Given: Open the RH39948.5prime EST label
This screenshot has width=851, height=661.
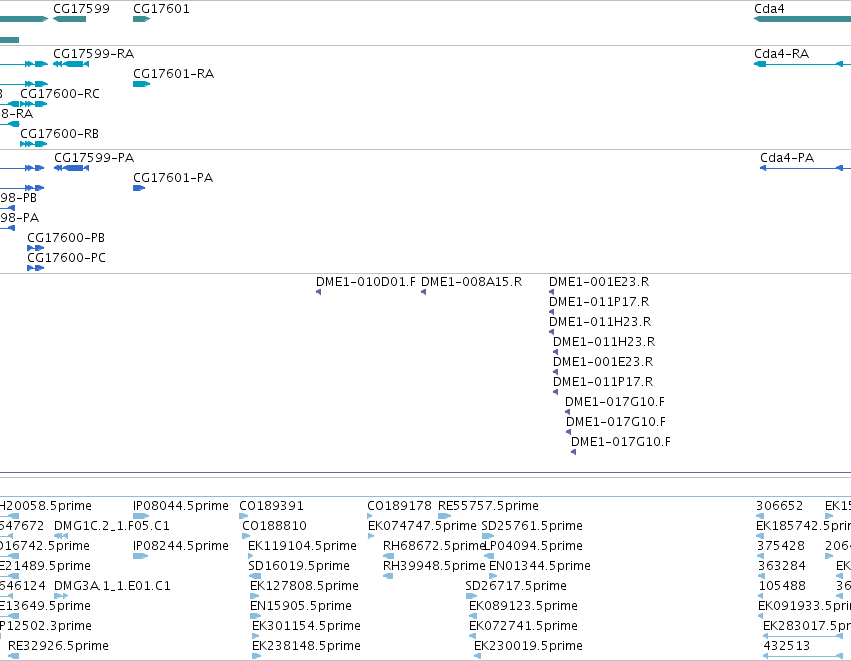Looking at the screenshot, I should pyautogui.click(x=434, y=566).
